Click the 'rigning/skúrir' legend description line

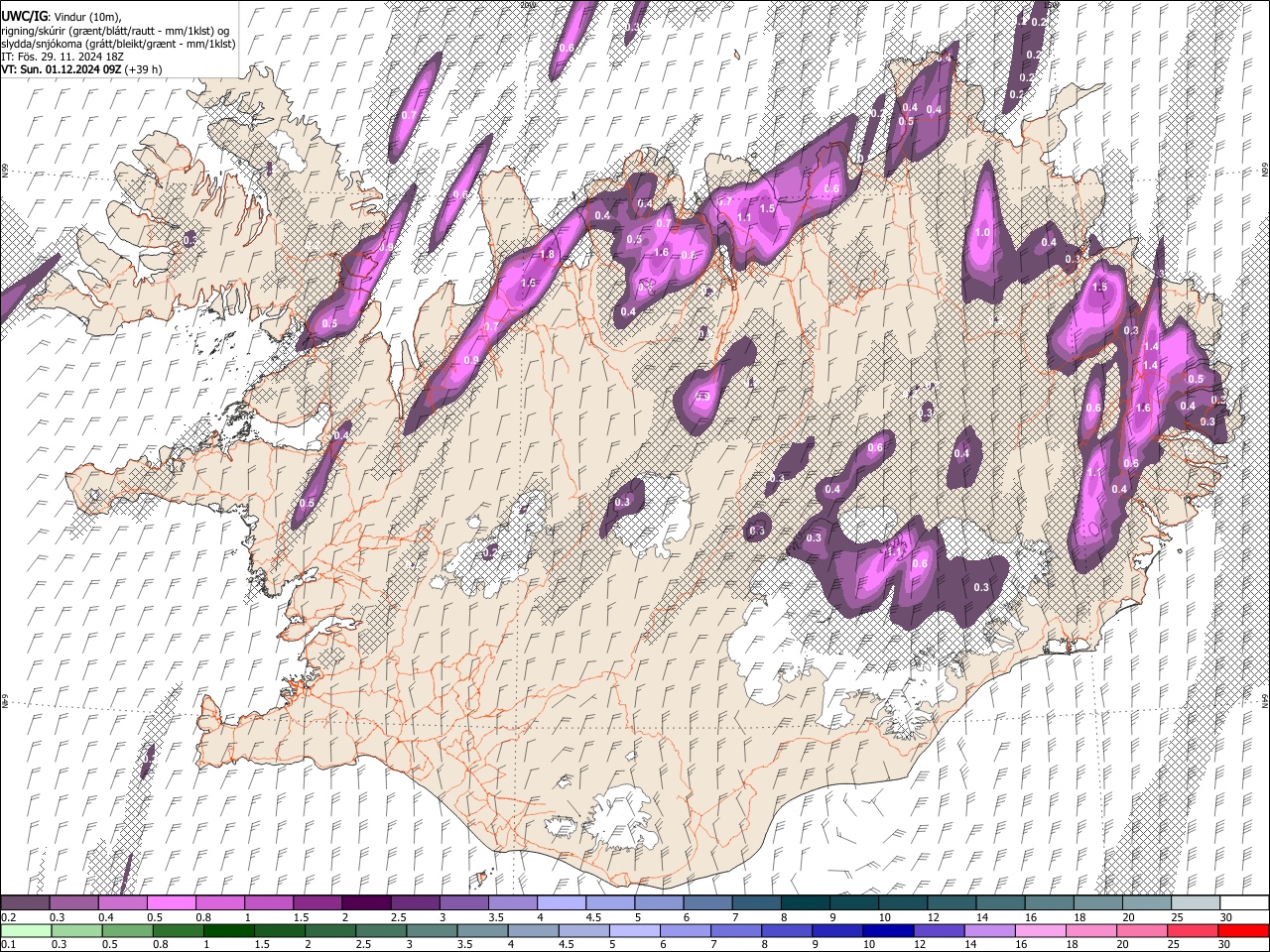[x=114, y=31]
